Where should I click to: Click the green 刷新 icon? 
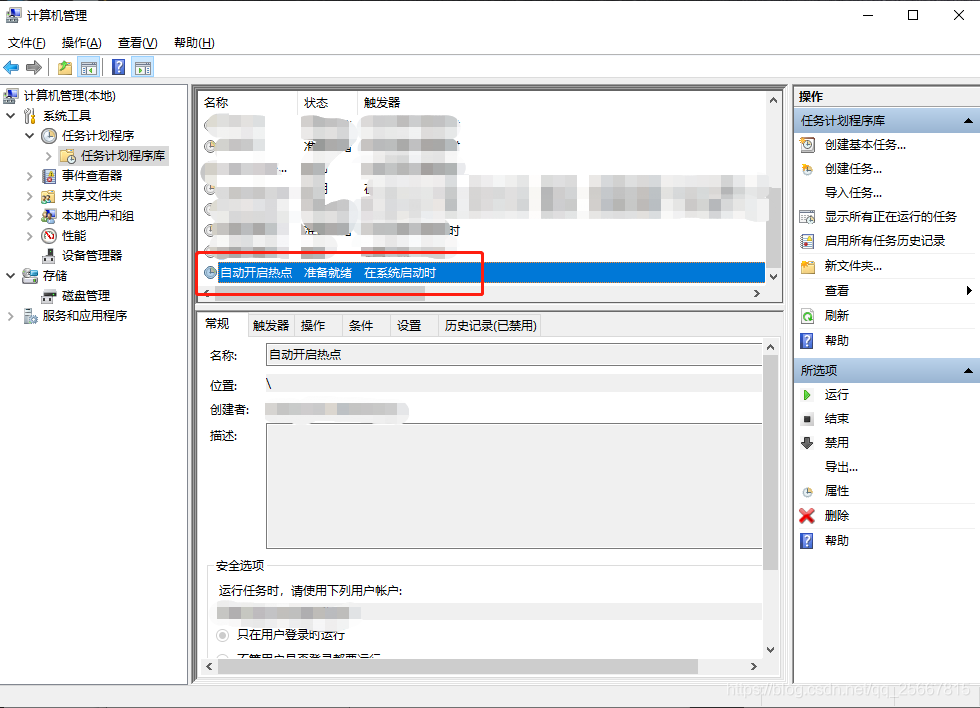tap(808, 316)
